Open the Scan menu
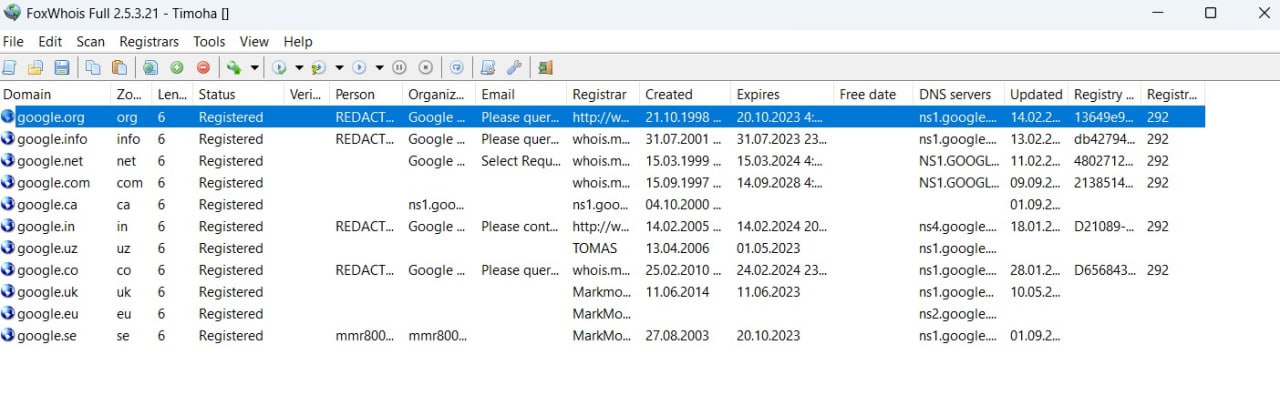This screenshot has width=1280, height=395. [91, 41]
